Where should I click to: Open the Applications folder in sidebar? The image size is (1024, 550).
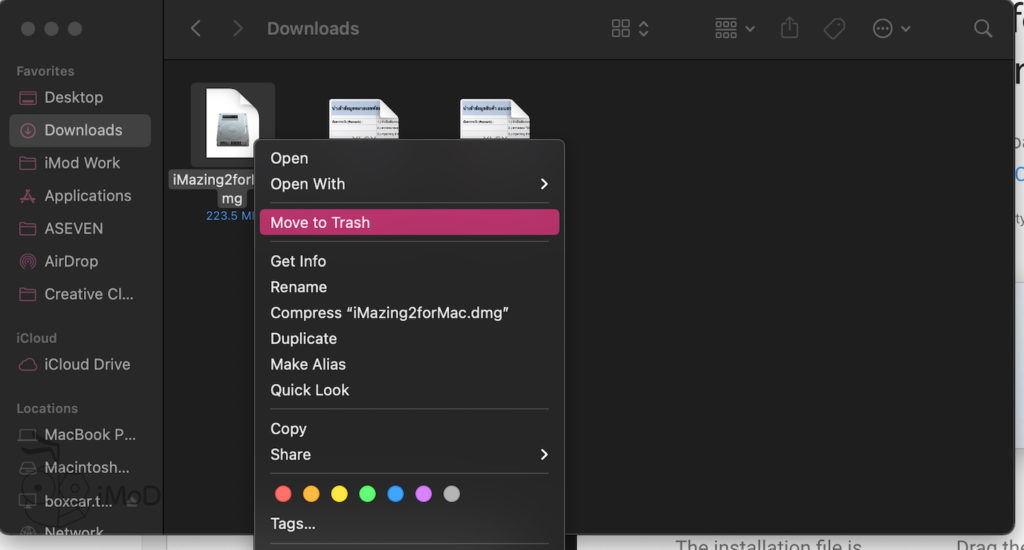[x=87, y=196]
